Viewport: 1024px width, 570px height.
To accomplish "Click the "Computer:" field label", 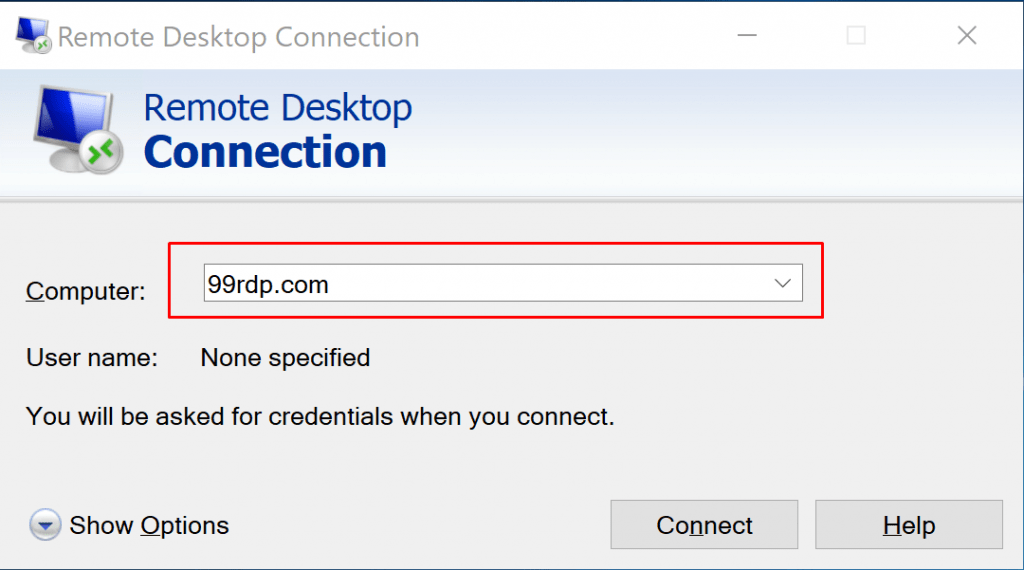I will (x=86, y=291).
